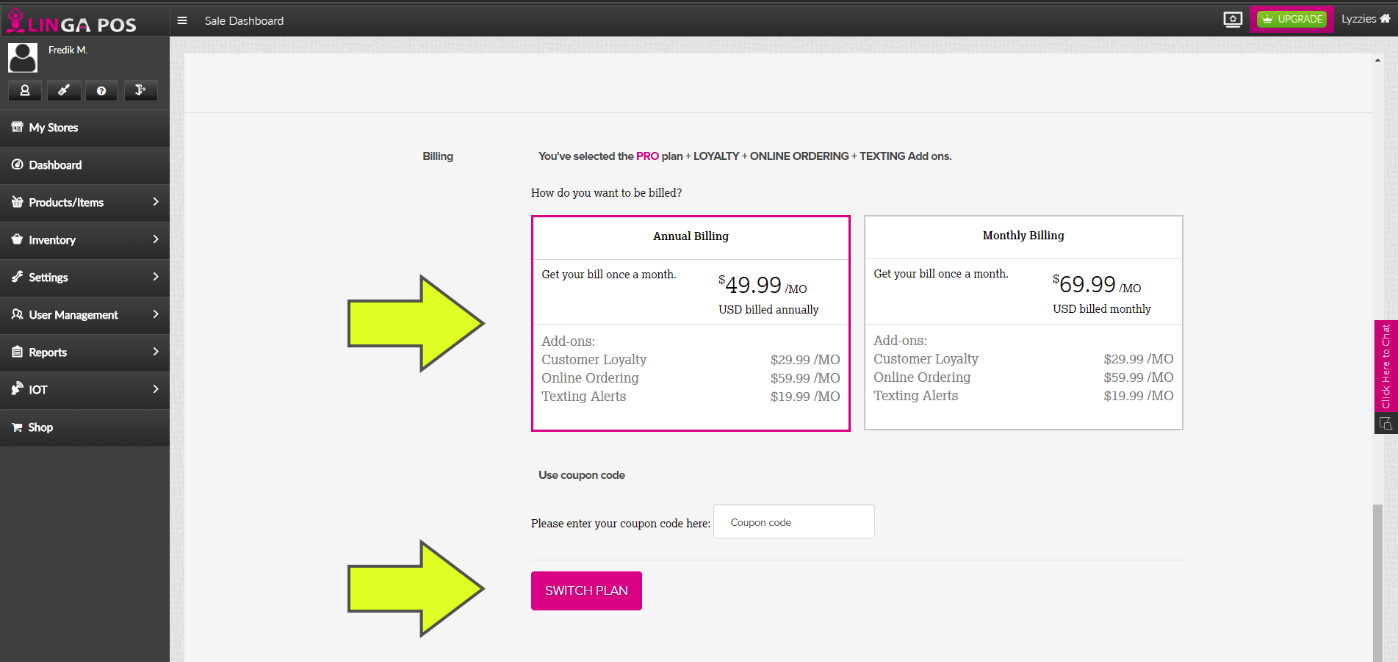
Task: Click Online Ordering $59.99 in Monthly card
Action: tap(1024, 377)
